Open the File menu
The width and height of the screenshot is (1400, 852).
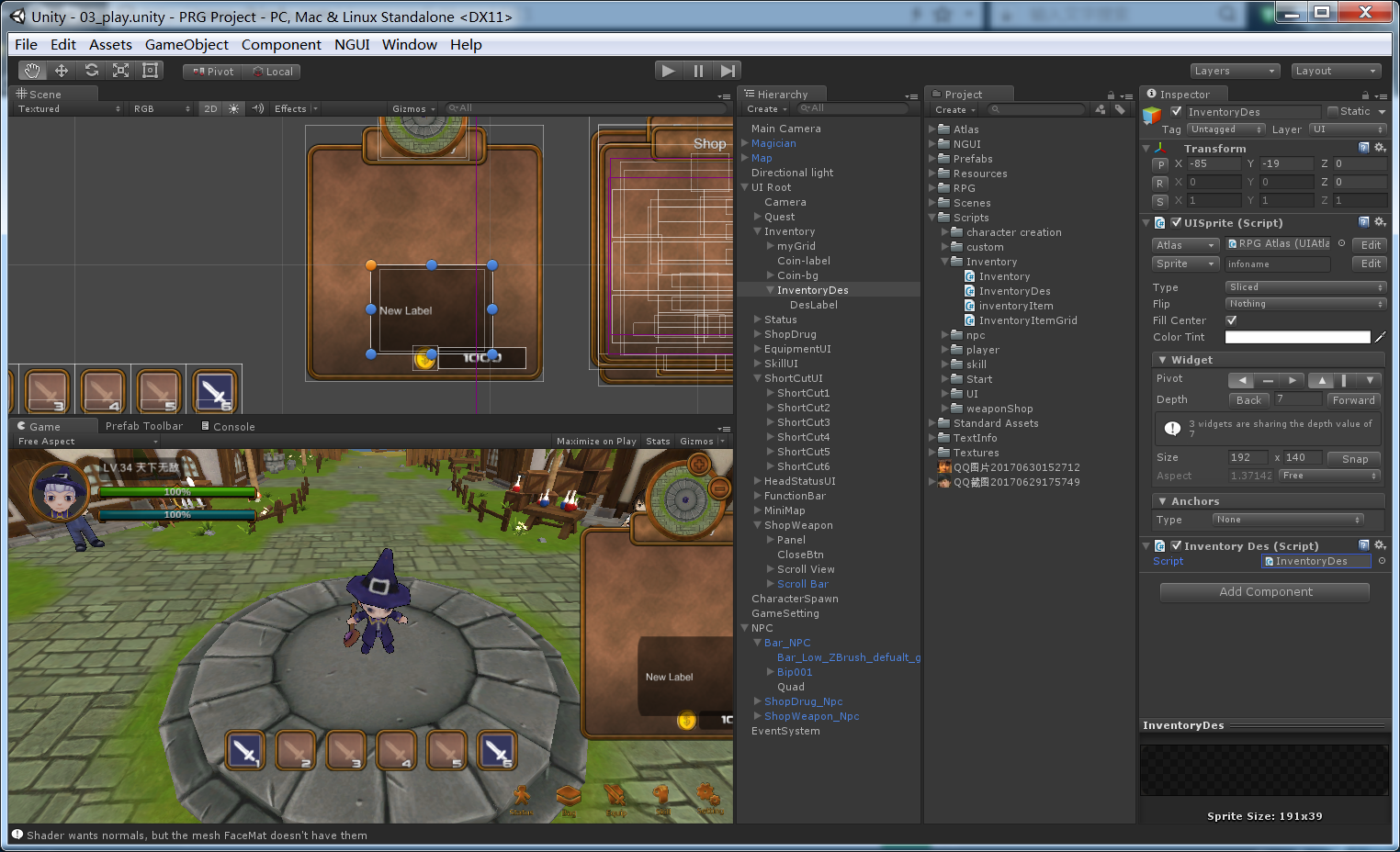click(26, 44)
